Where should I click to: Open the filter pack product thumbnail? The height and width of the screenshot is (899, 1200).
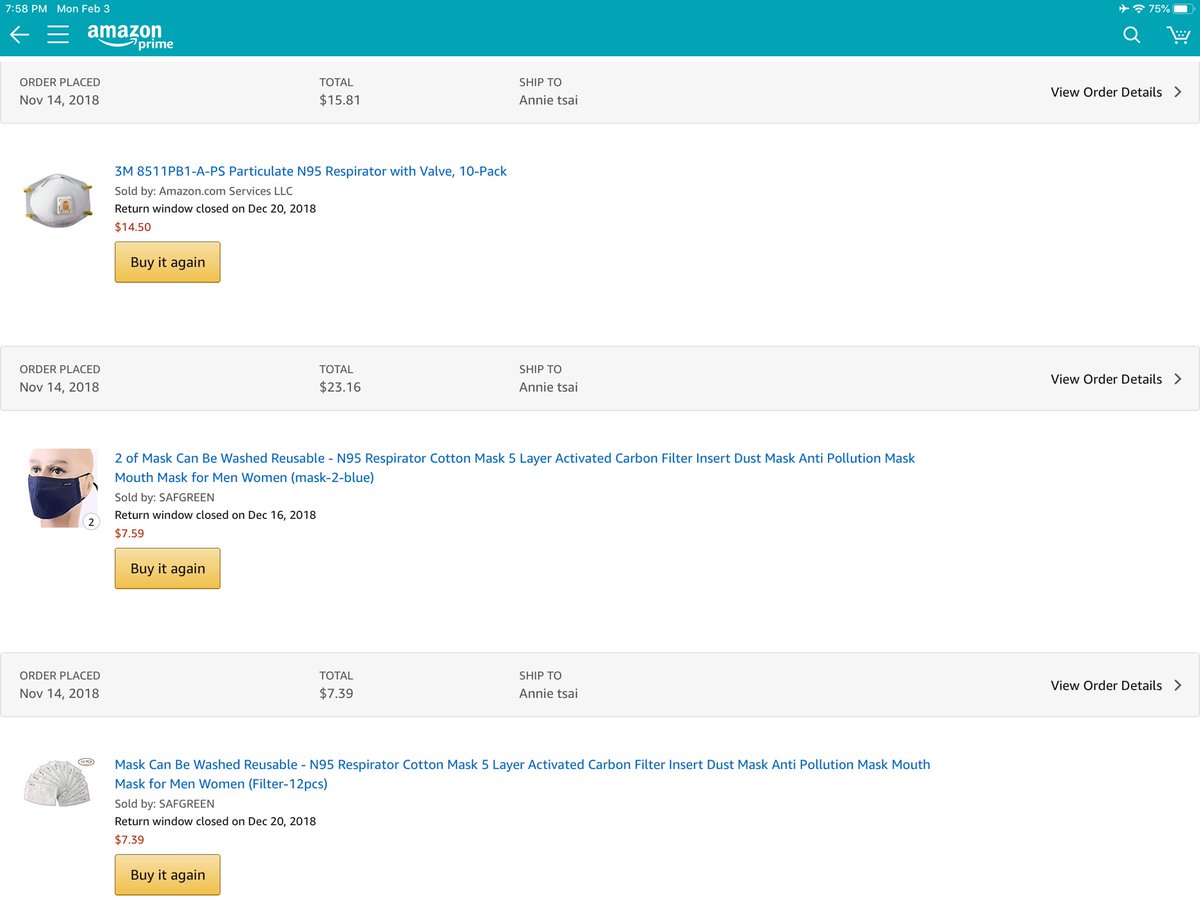coord(59,783)
